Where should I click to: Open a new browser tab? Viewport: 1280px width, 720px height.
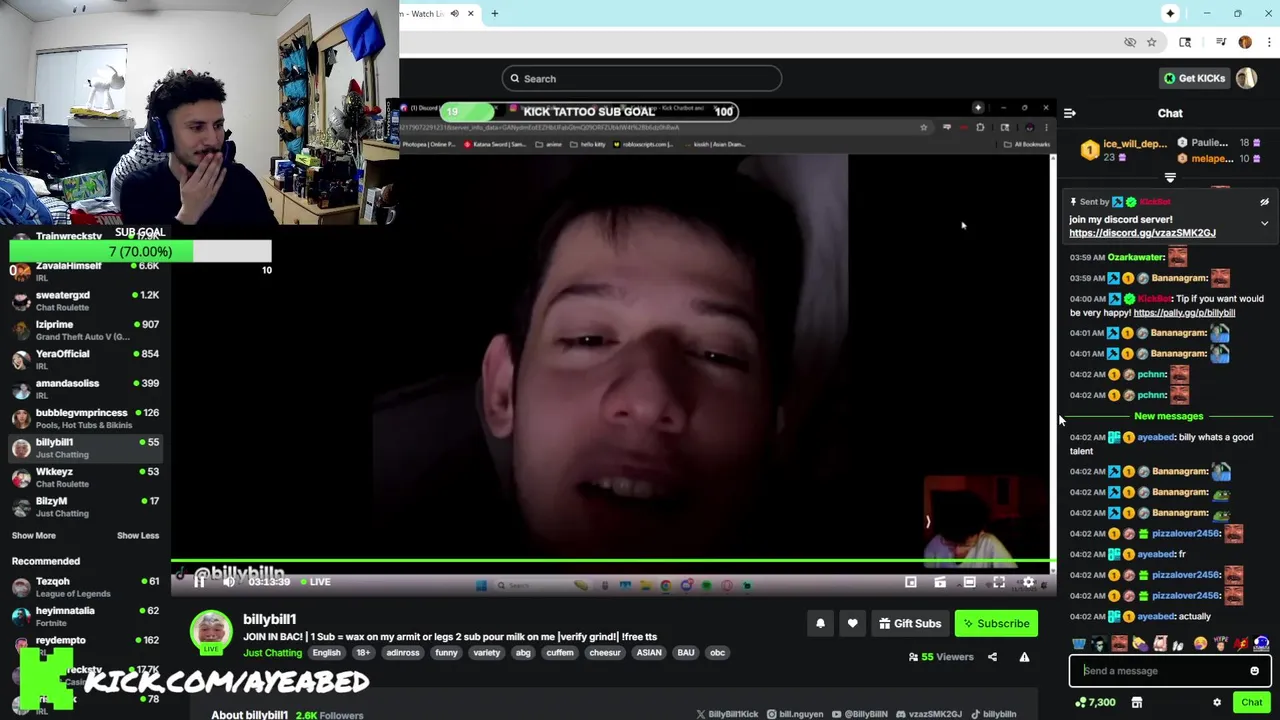click(x=494, y=13)
